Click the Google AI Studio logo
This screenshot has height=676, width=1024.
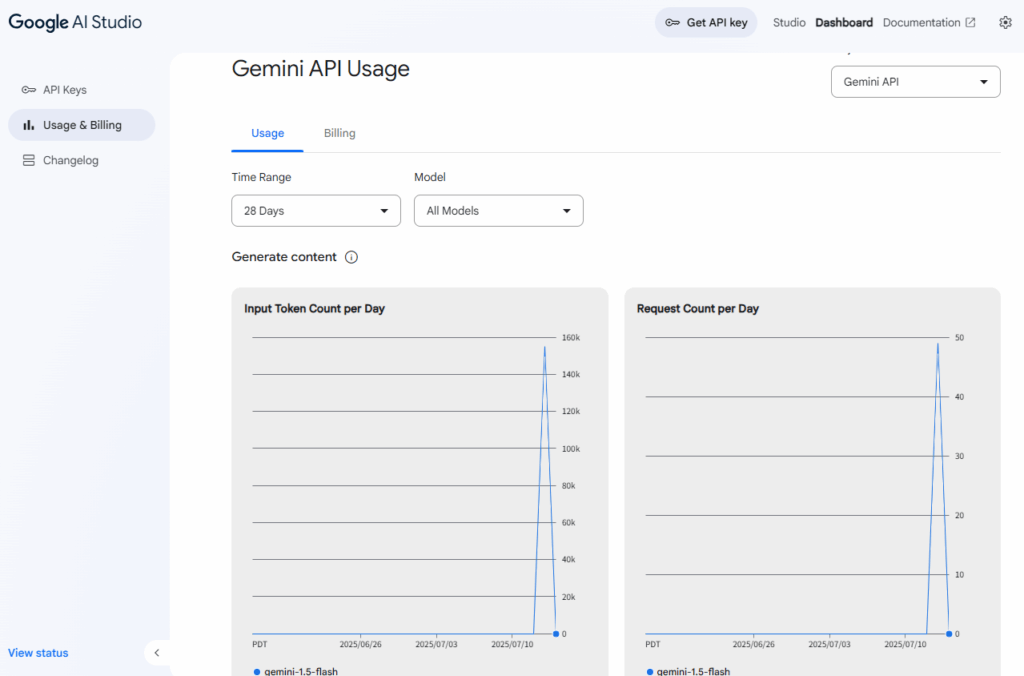(x=75, y=22)
